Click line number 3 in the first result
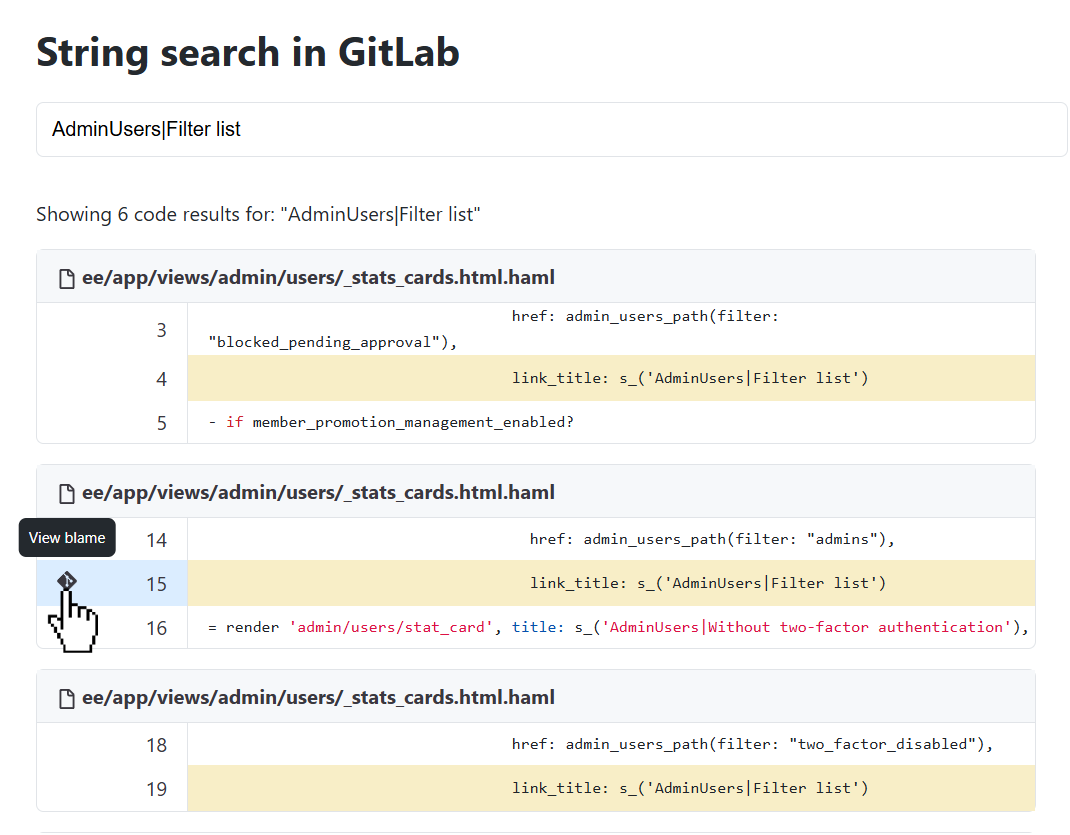Screen dimensions: 1070x835 pyautogui.click(x=161, y=329)
